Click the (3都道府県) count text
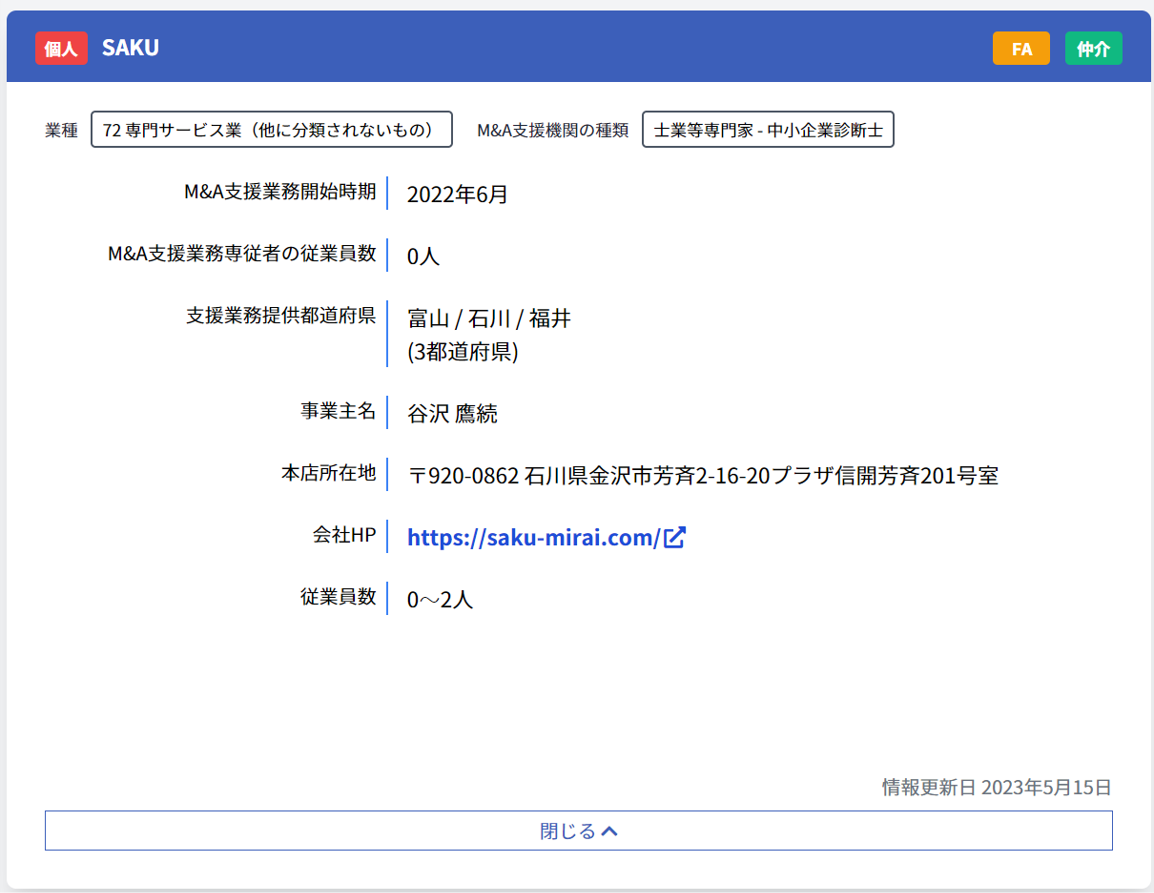The image size is (1154, 893). [463, 352]
